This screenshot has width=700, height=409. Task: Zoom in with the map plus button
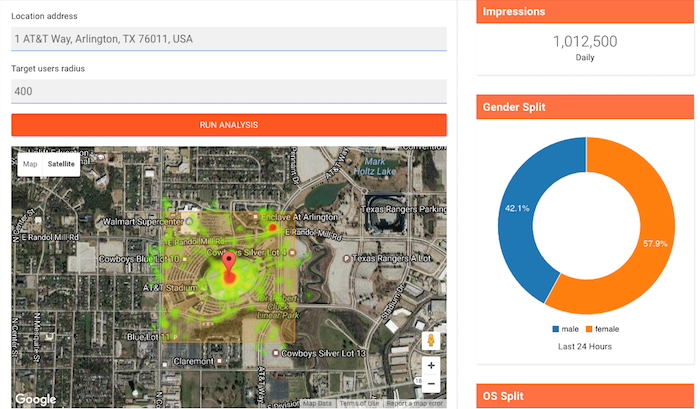pyautogui.click(x=431, y=366)
